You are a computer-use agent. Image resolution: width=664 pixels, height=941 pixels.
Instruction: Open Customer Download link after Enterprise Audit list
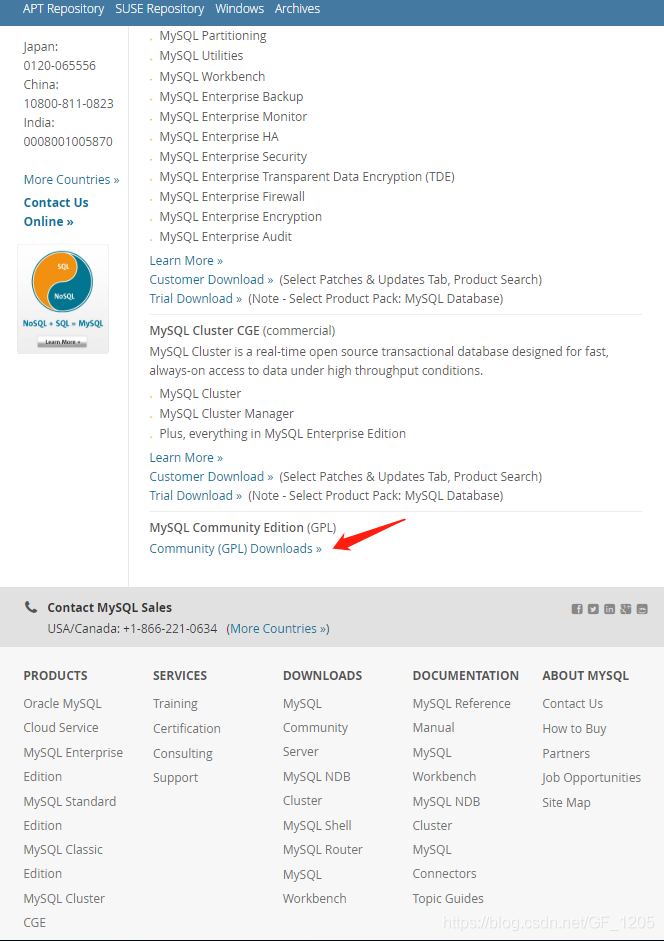point(211,280)
